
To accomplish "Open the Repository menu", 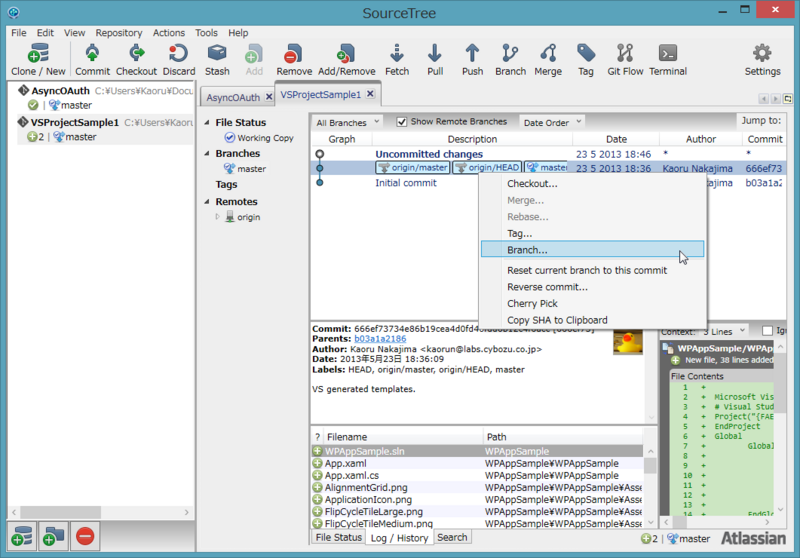I will click(x=119, y=33).
